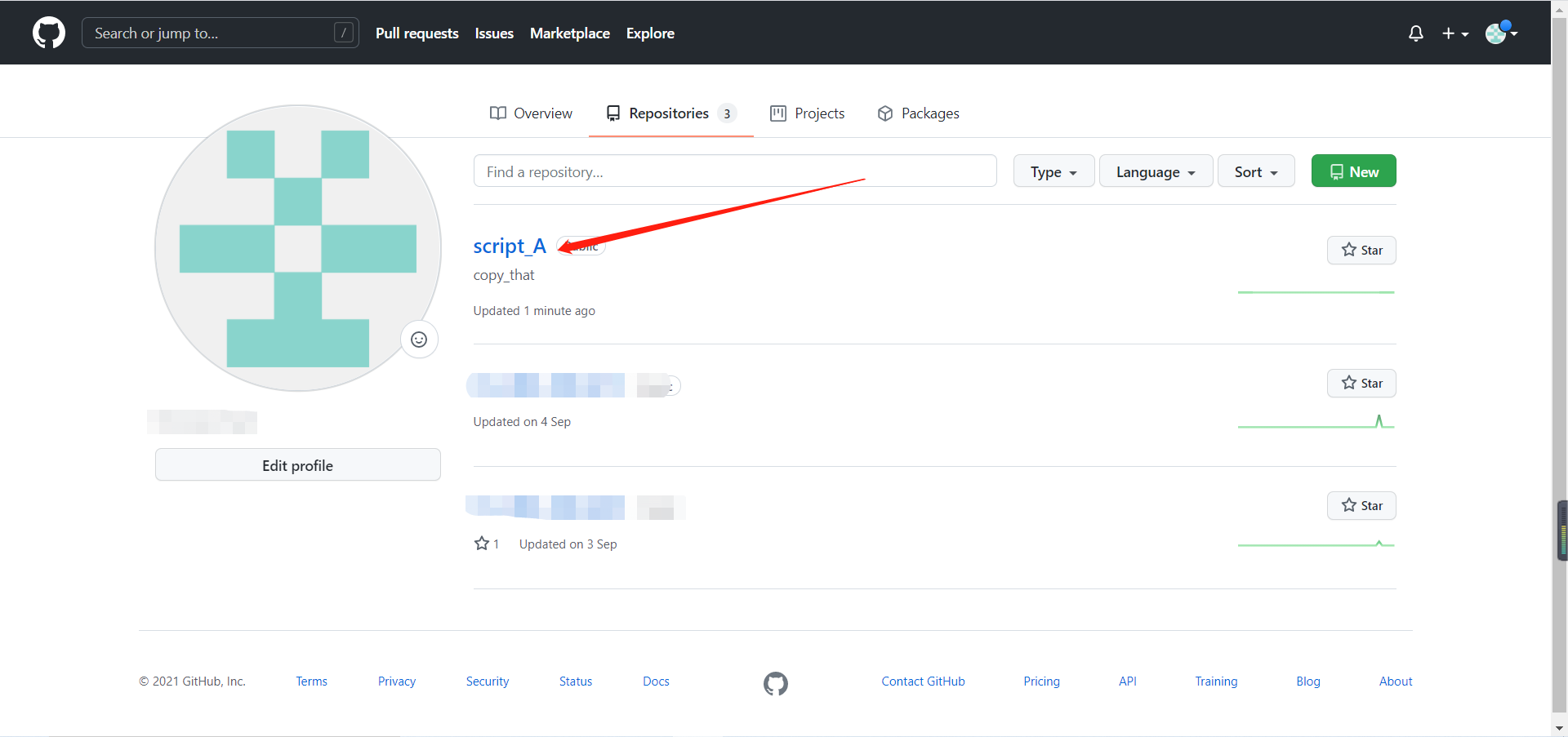The image size is (1568, 737).
Task: Click the Overview book icon
Action: (x=497, y=113)
